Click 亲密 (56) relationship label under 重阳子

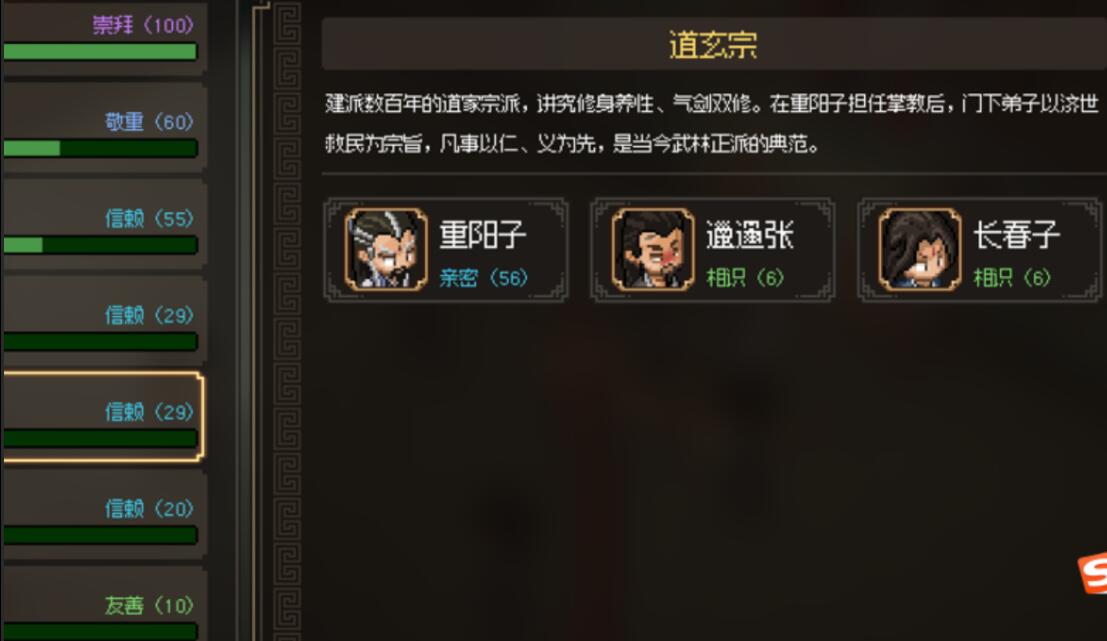click(483, 277)
